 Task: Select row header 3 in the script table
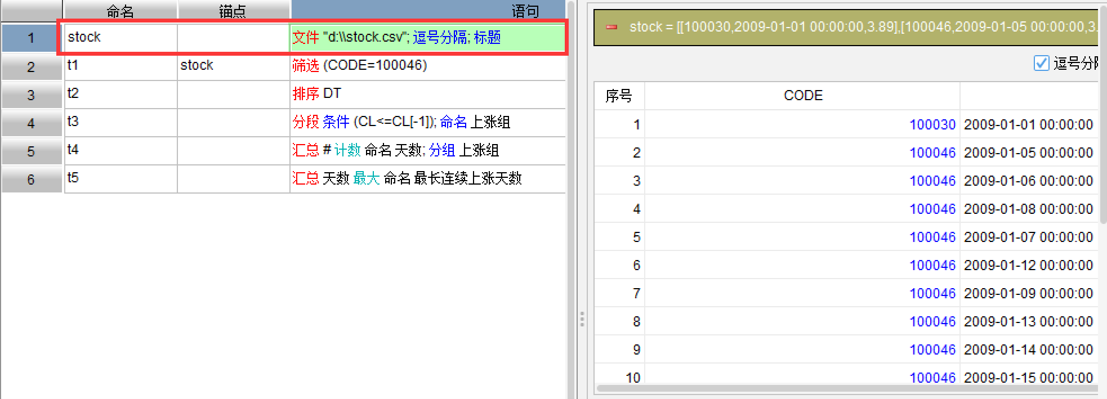coord(31,95)
